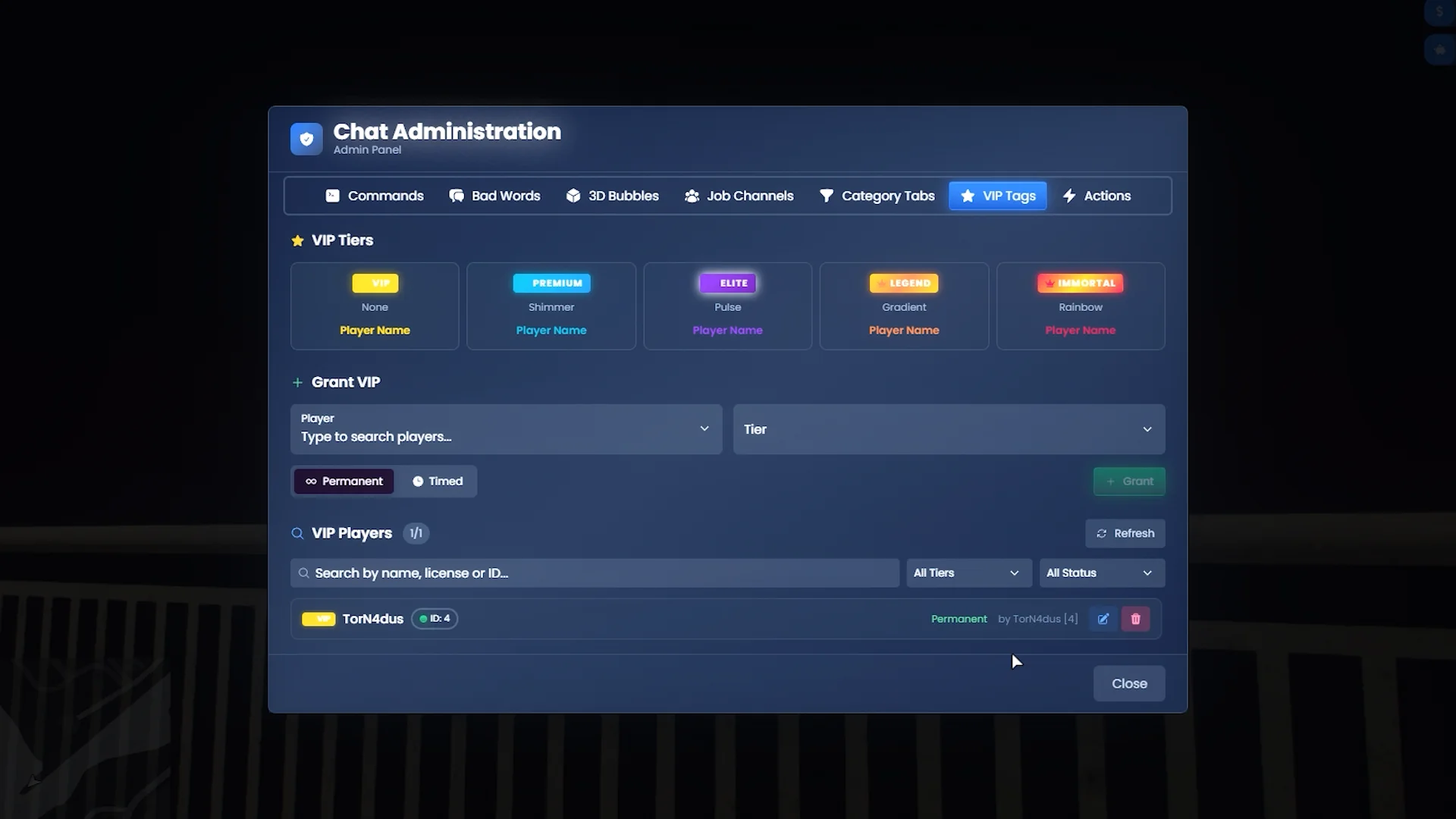1456x819 pixels.
Task: Switch to the Bad Words tab
Action: point(494,196)
